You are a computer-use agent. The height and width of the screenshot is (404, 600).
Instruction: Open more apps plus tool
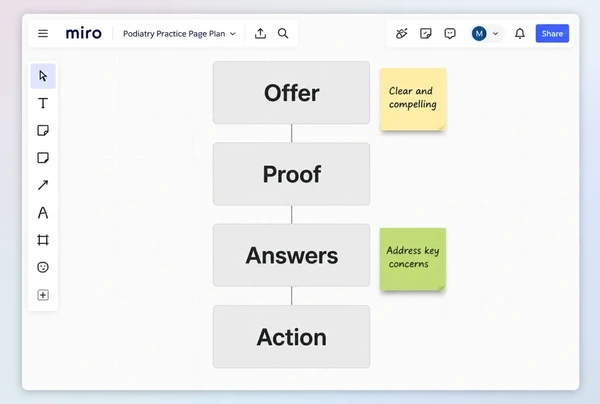[x=43, y=295]
